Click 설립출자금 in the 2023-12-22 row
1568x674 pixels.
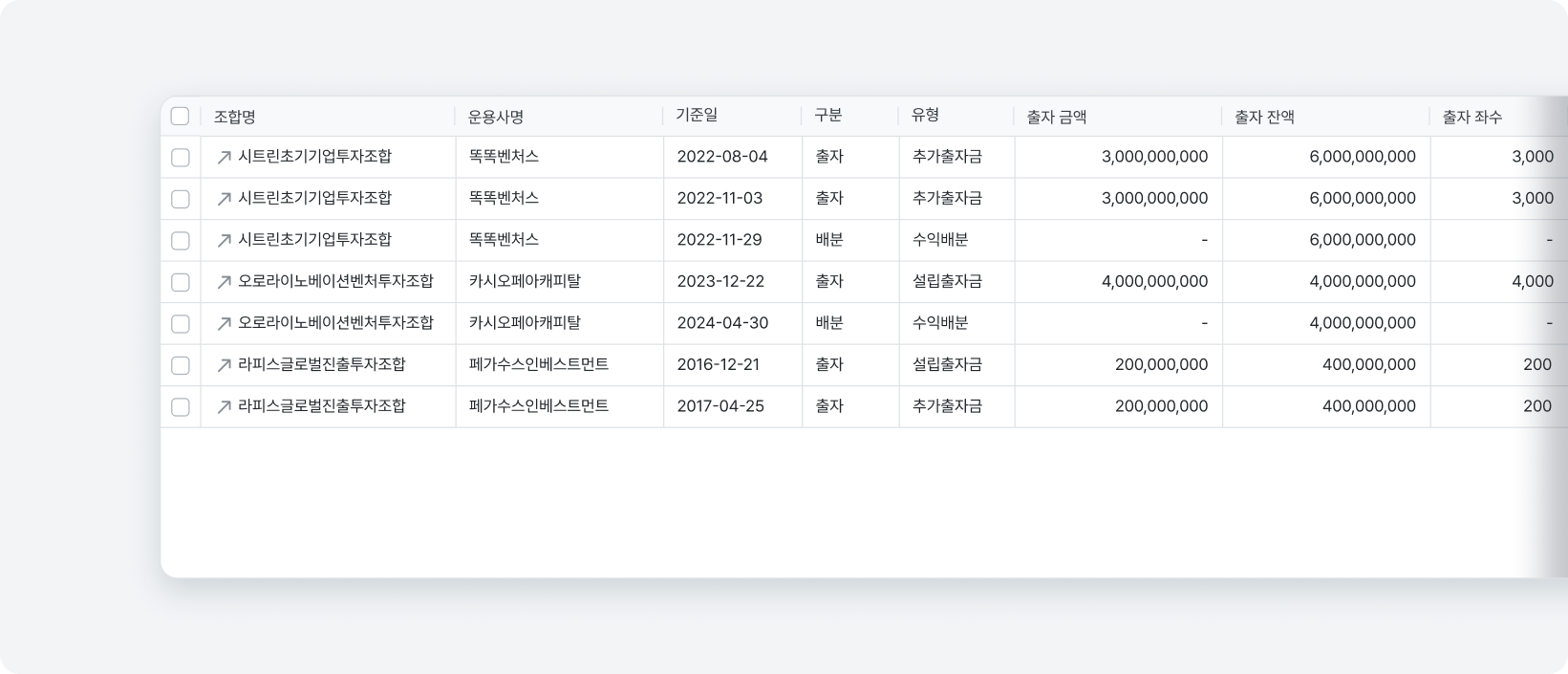click(947, 281)
